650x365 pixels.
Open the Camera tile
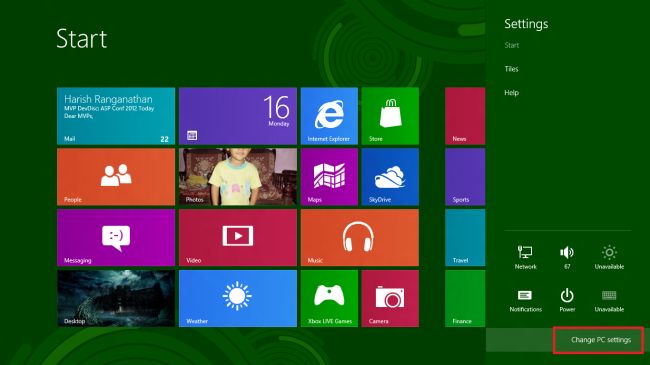click(390, 298)
